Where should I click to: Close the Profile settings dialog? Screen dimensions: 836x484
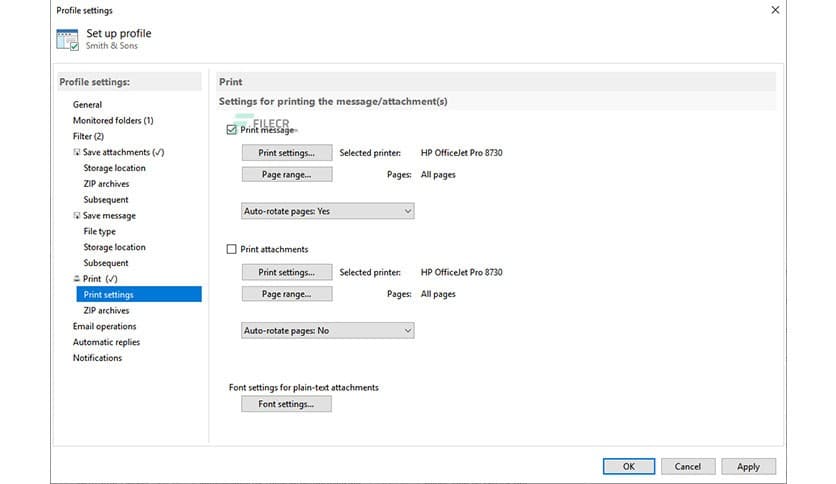(x=775, y=10)
